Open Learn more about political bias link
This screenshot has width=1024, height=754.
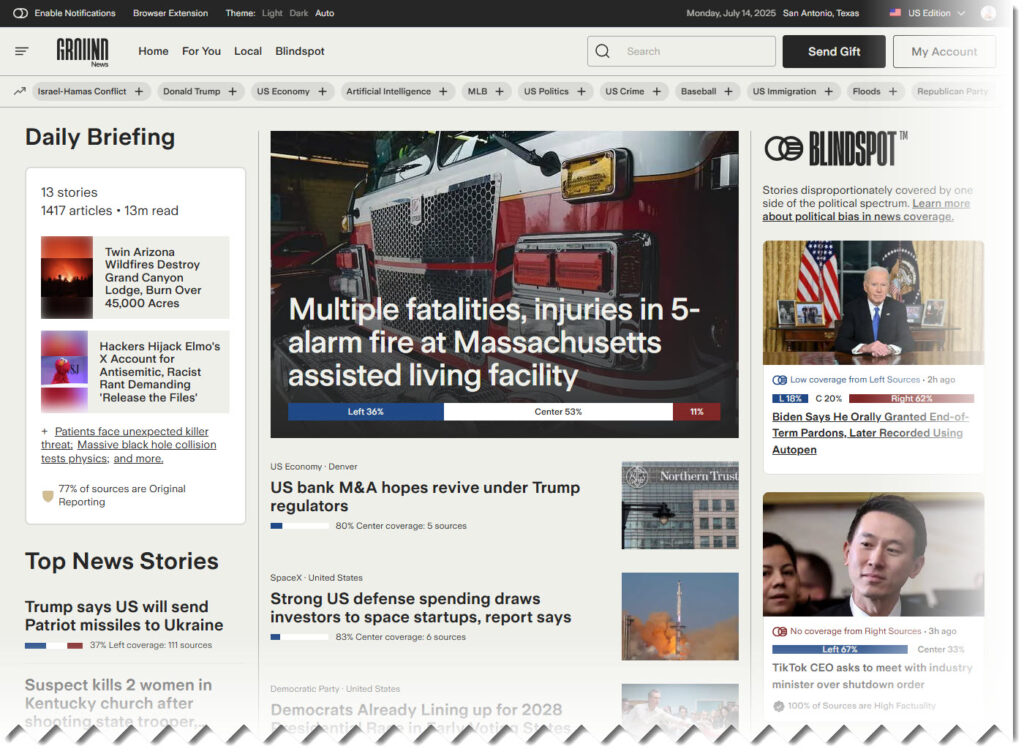click(866, 210)
